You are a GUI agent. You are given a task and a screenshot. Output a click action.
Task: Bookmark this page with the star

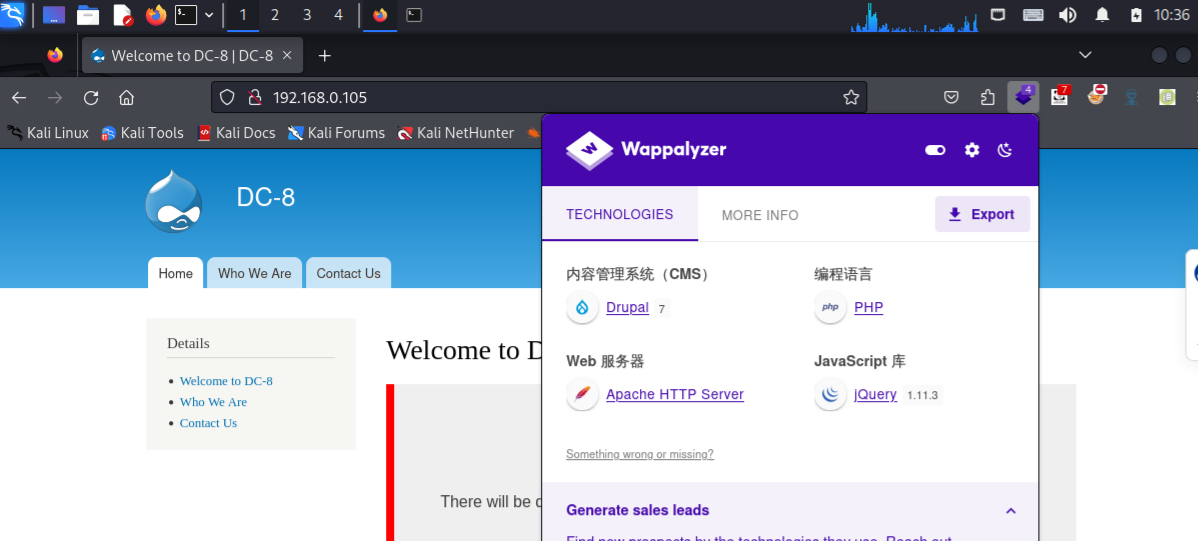(850, 97)
